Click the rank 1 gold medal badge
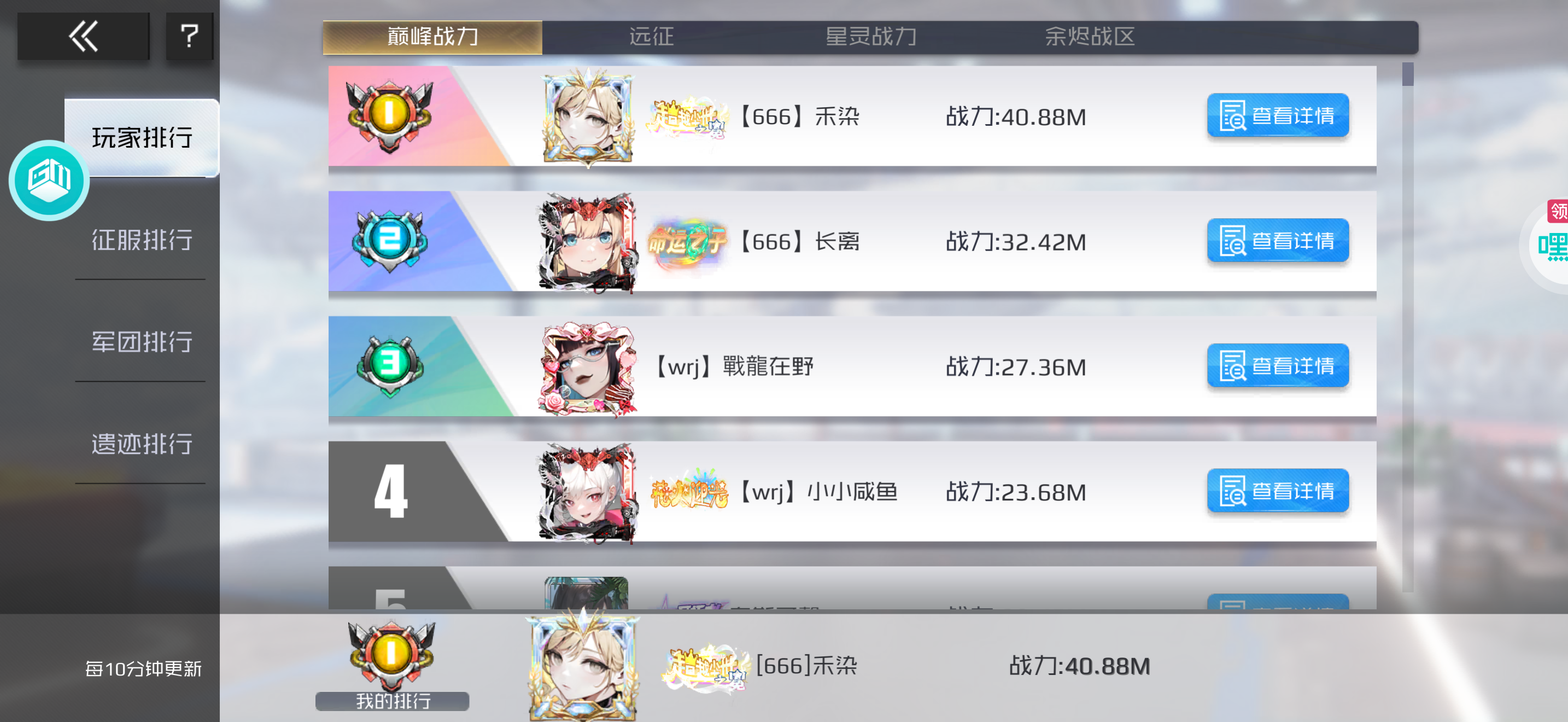 (390, 115)
